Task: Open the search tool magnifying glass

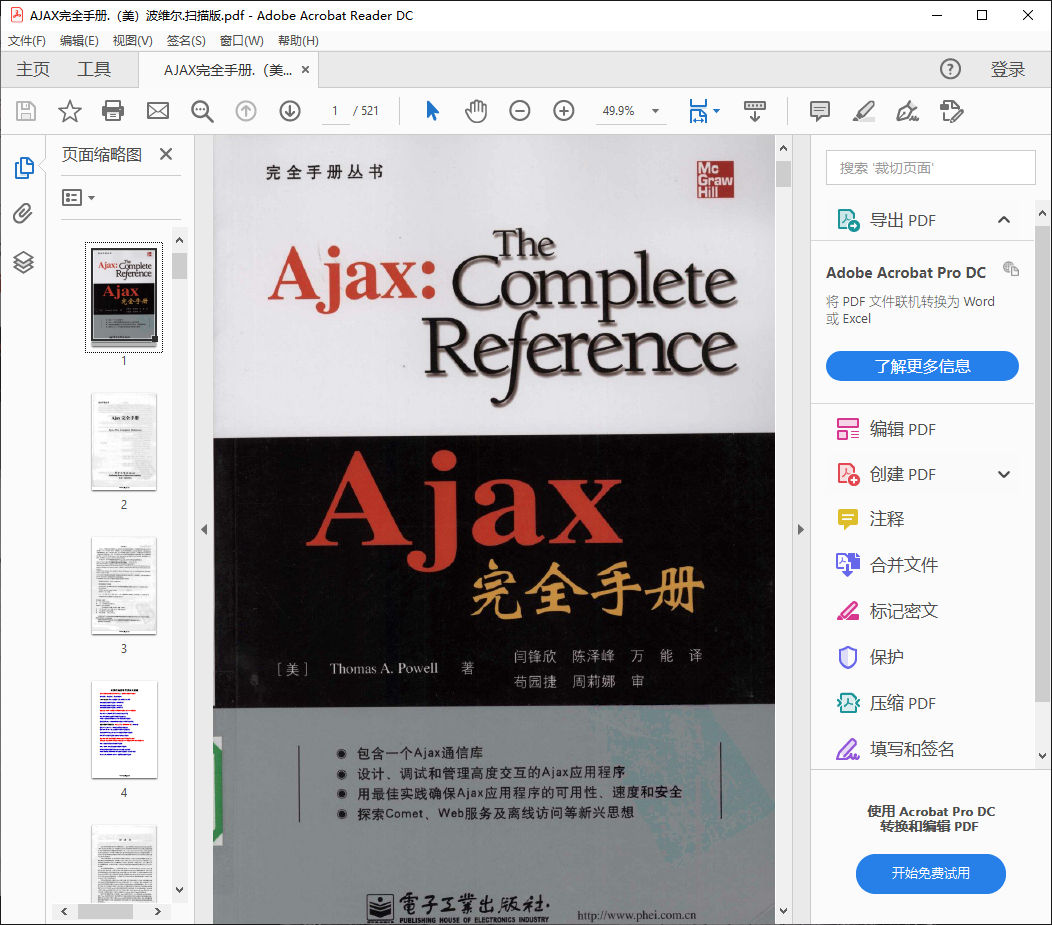Action: (x=202, y=111)
